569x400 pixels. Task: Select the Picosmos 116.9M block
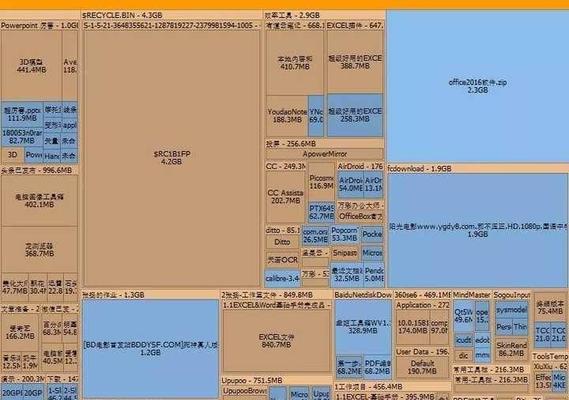pyautogui.click(x=321, y=181)
